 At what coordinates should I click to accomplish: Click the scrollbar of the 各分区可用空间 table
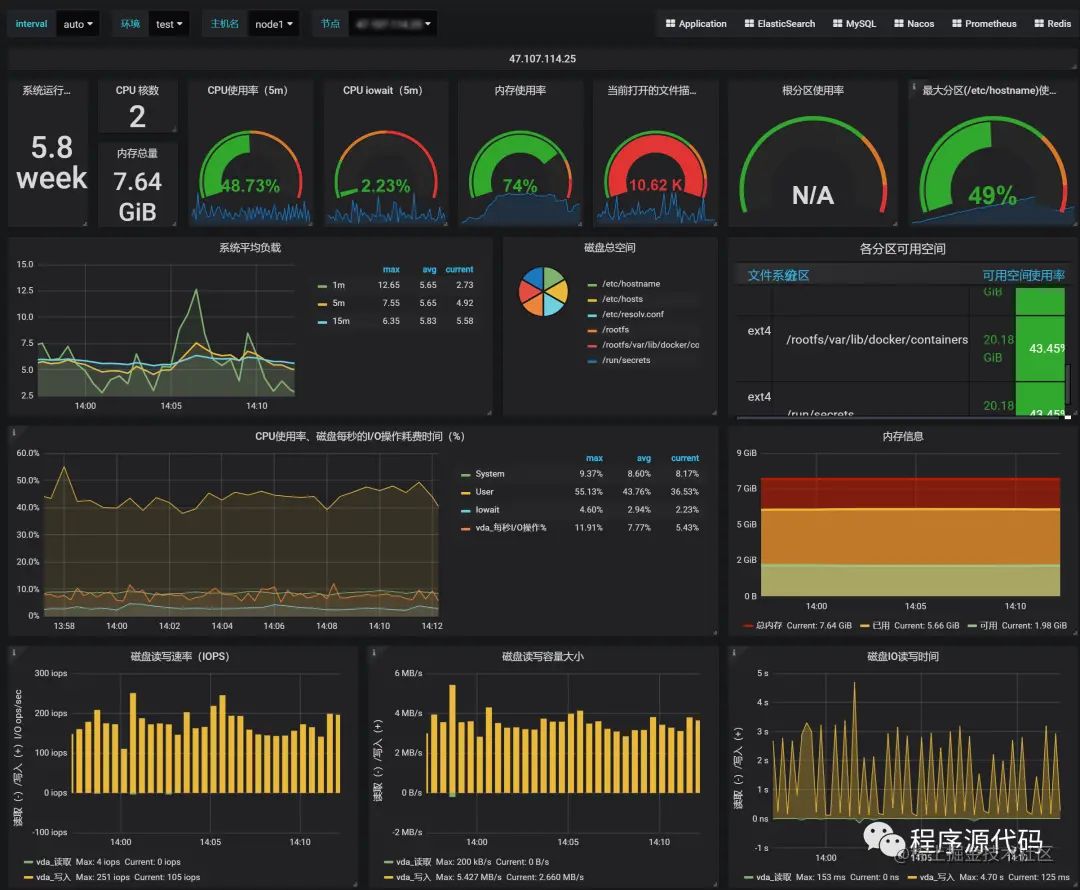pyautogui.click(x=1068, y=384)
